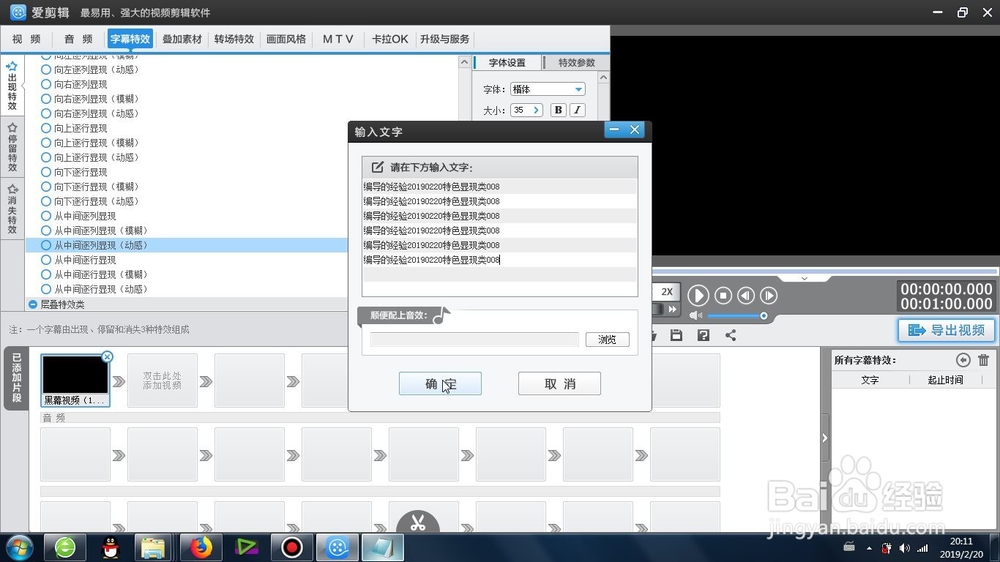Image resolution: width=1000 pixels, height=562 pixels.
Task: Open Firefox from the taskbar
Action: (x=200, y=547)
